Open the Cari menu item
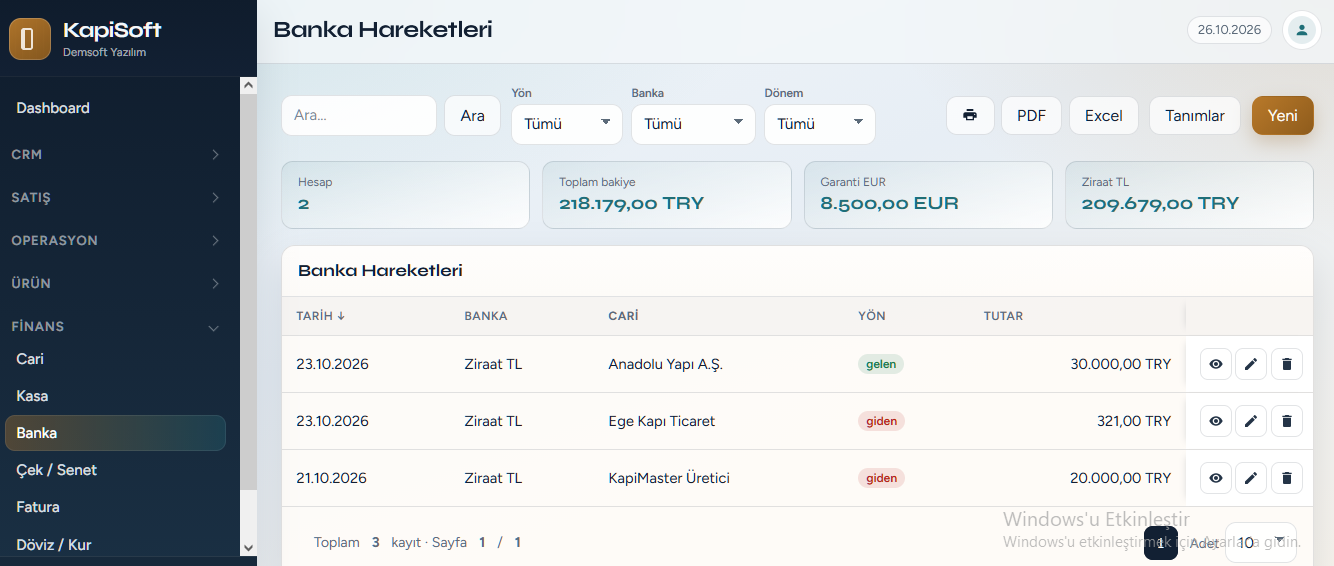The width and height of the screenshot is (1334, 566). tap(115, 359)
